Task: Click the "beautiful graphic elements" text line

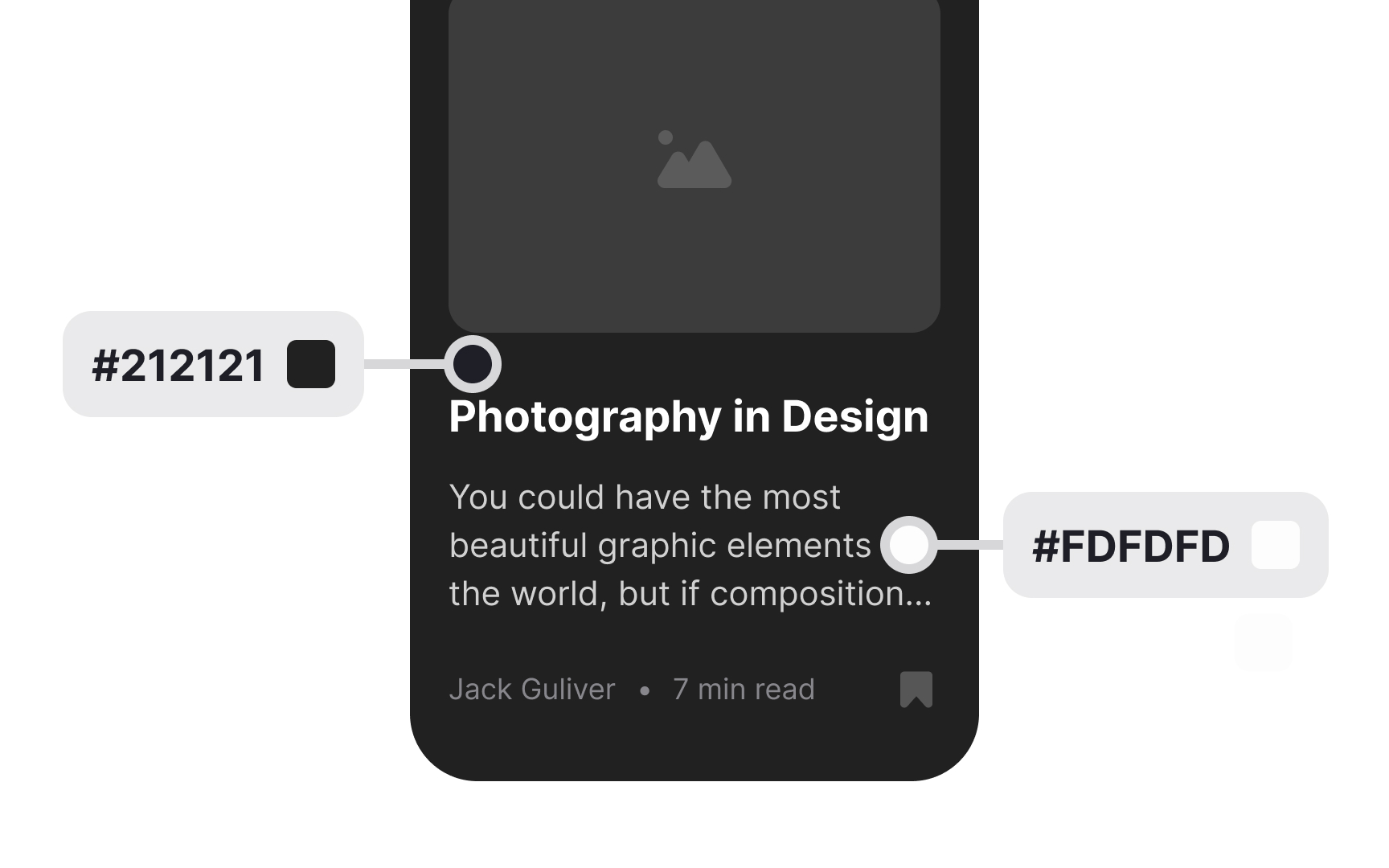Action: pyautogui.click(x=660, y=546)
